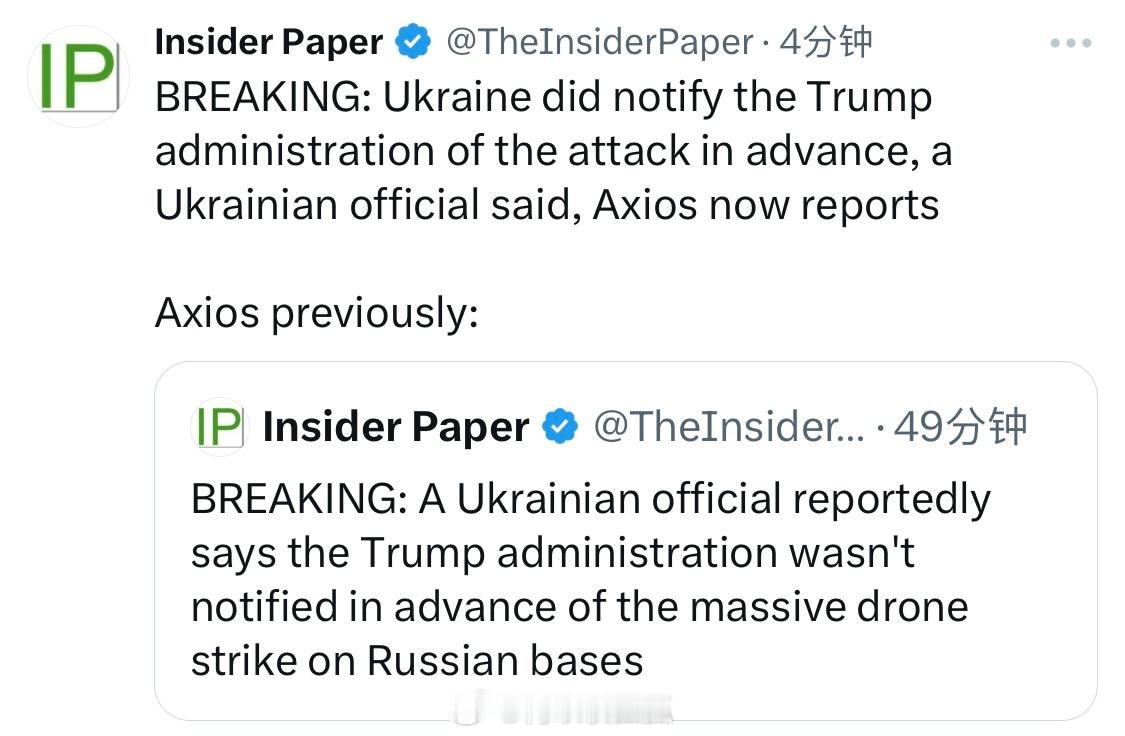Image resolution: width=1125 pixels, height=736 pixels.
Task: Click the 4分钟 timestamp on main tweet
Action: [x=827, y=42]
